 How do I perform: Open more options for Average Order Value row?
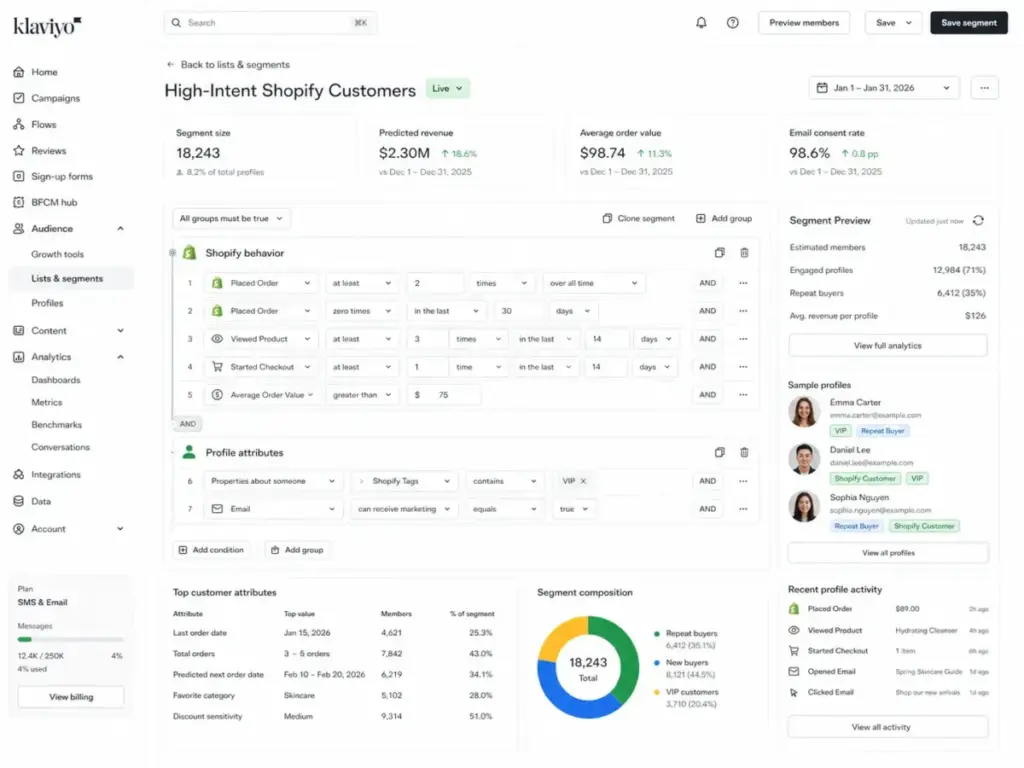click(x=743, y=395)
